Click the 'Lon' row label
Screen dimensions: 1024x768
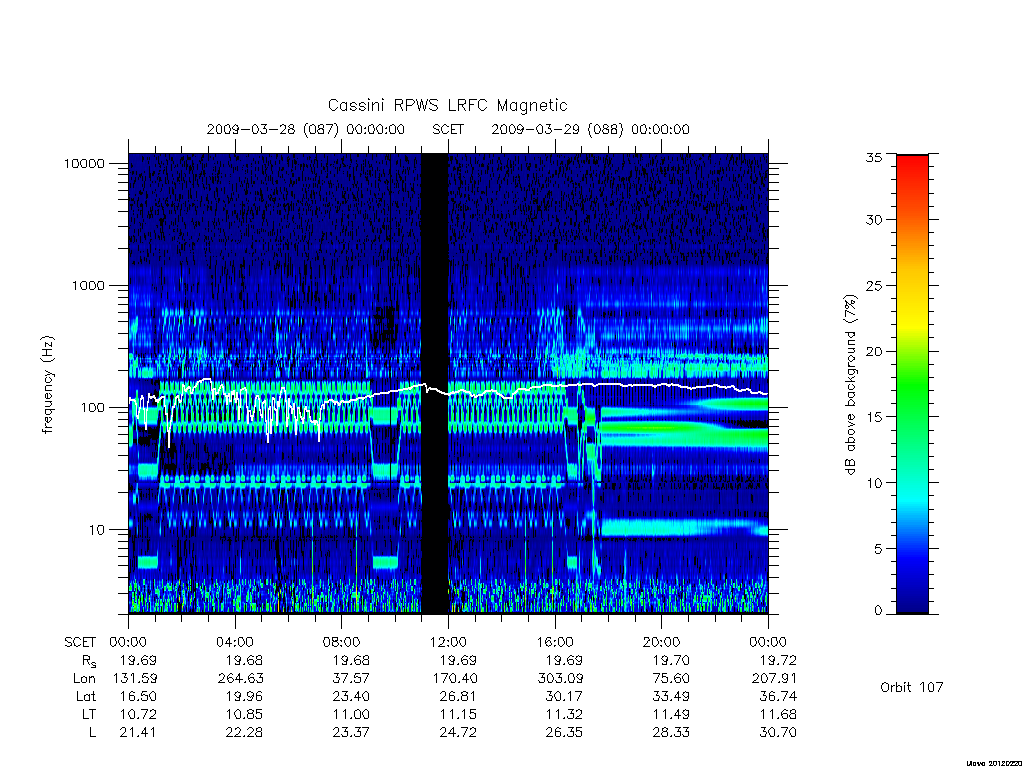point(84,679)
